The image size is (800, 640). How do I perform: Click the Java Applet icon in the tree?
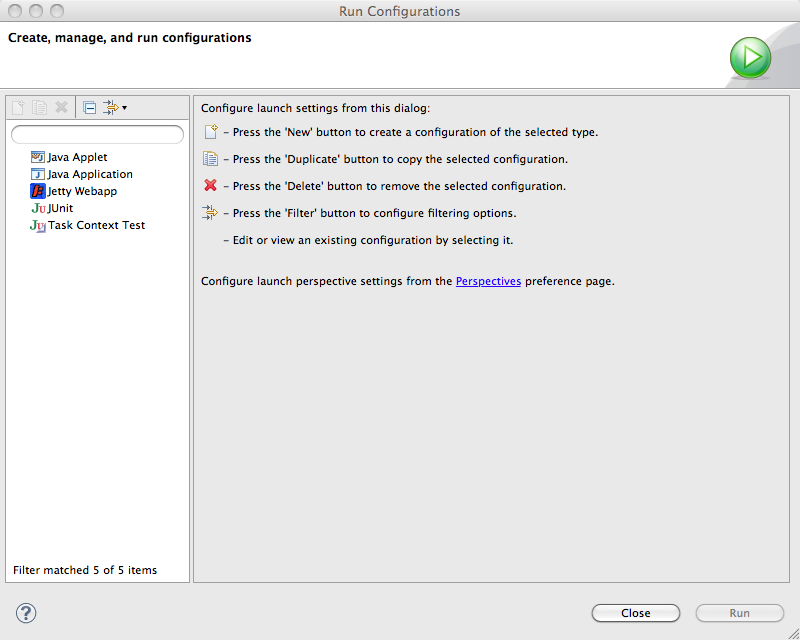(38, 157)
